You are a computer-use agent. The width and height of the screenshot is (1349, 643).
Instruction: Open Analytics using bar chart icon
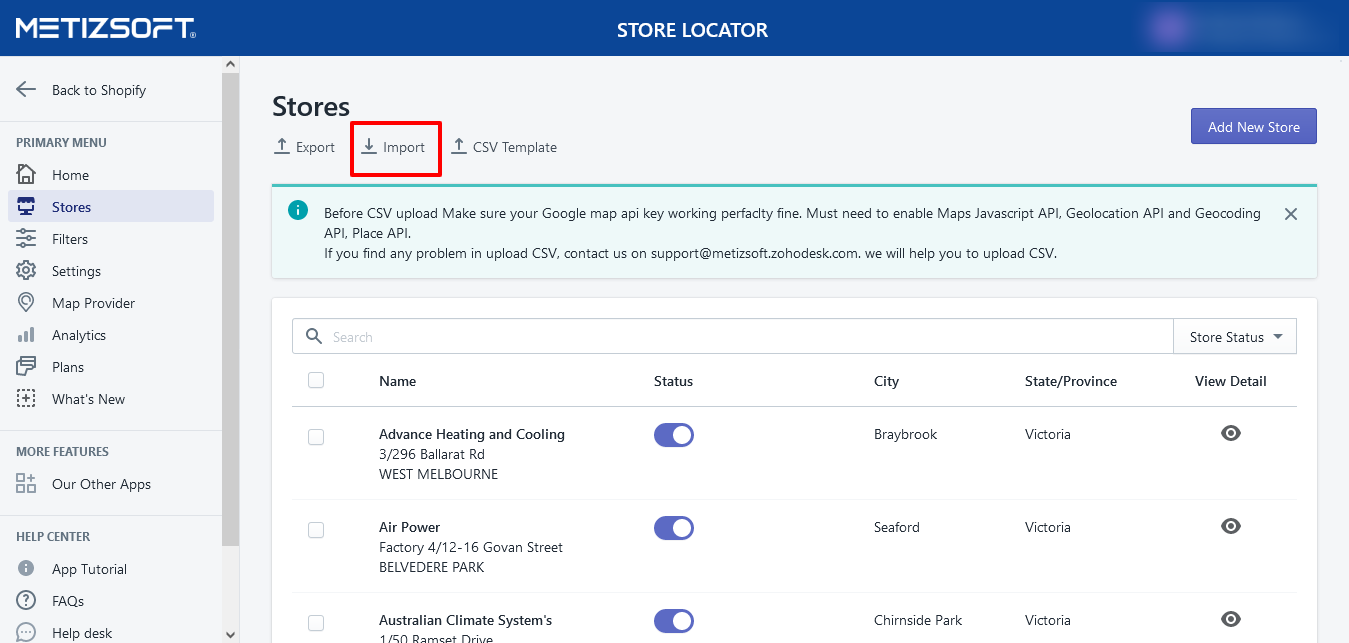point(26,335)
